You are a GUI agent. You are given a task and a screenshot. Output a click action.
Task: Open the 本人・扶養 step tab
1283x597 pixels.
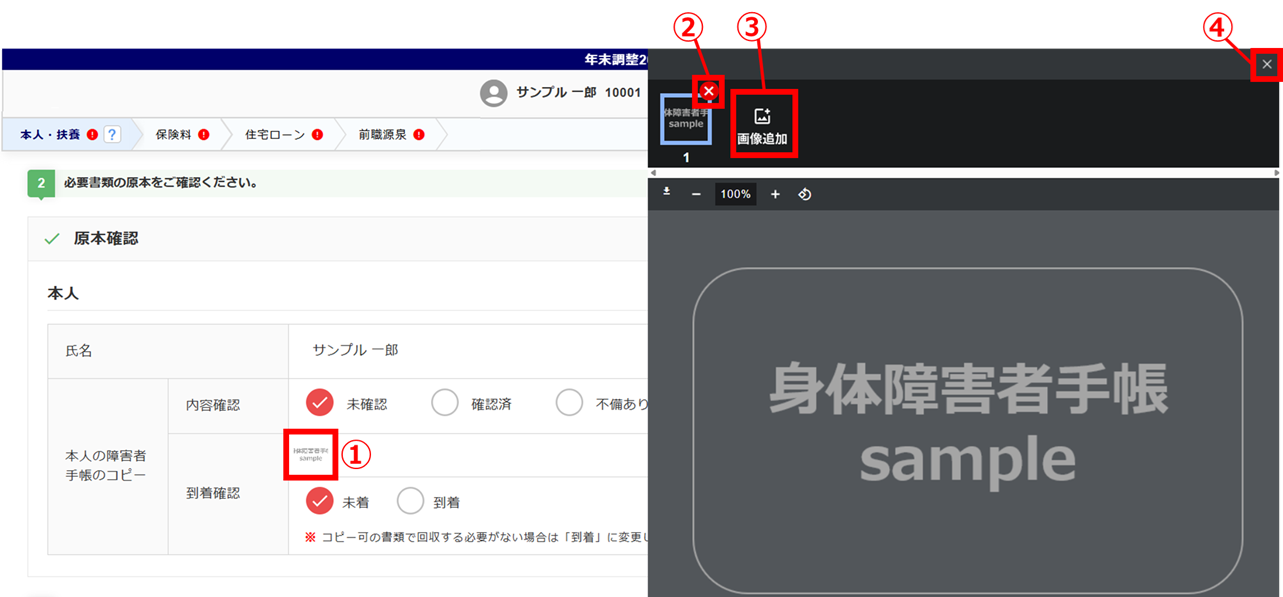68,134
